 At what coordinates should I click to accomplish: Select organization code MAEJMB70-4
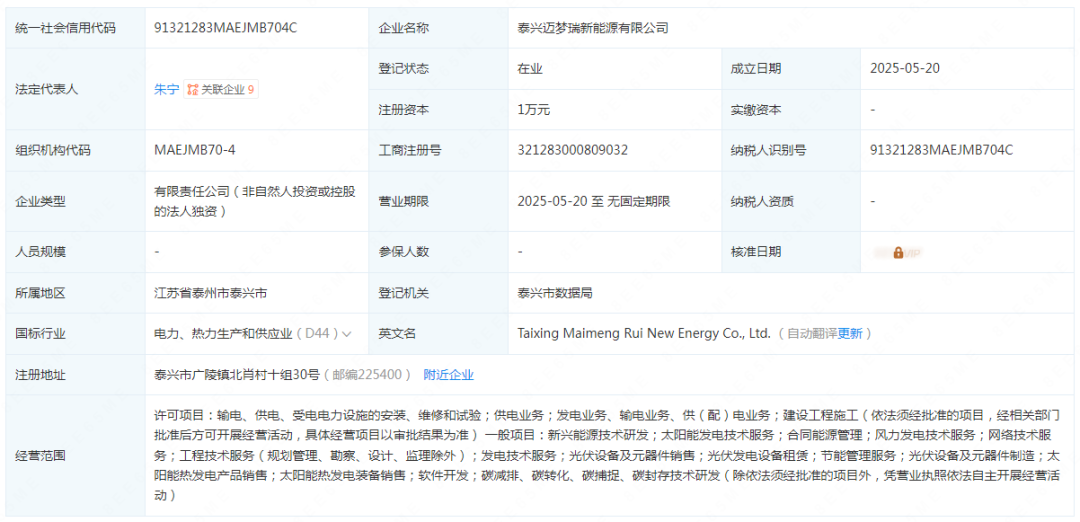(x=196, y=150)
